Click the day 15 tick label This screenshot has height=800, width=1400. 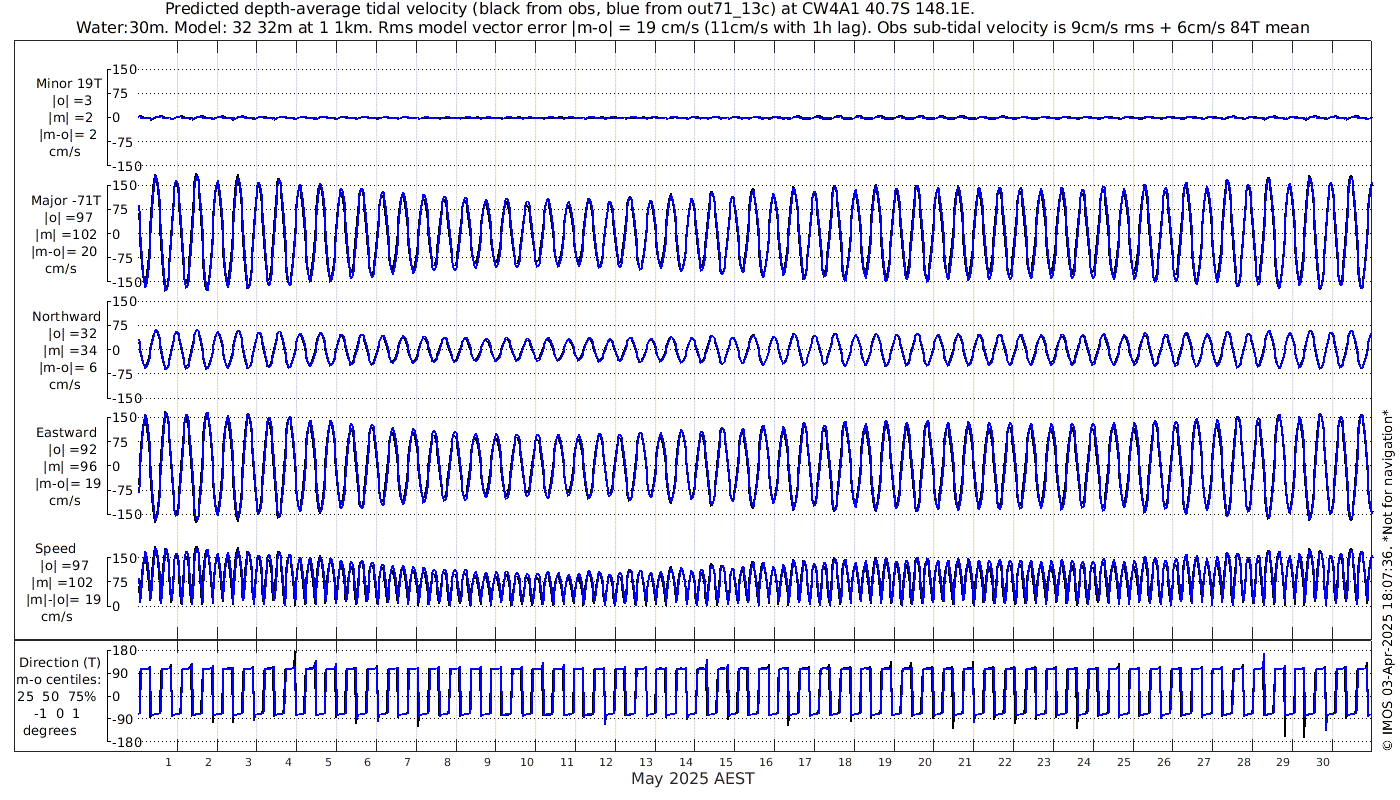coord(726,762)
